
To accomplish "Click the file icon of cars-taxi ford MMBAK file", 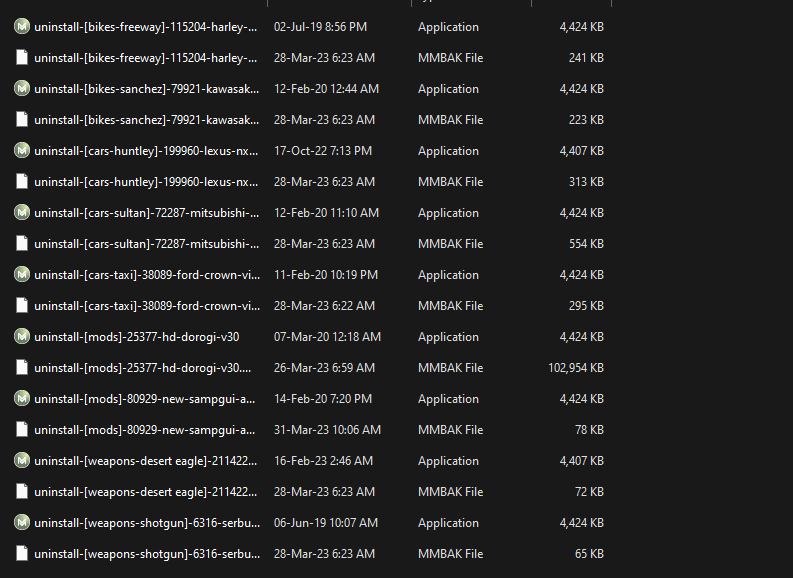I will pos(22,305).
